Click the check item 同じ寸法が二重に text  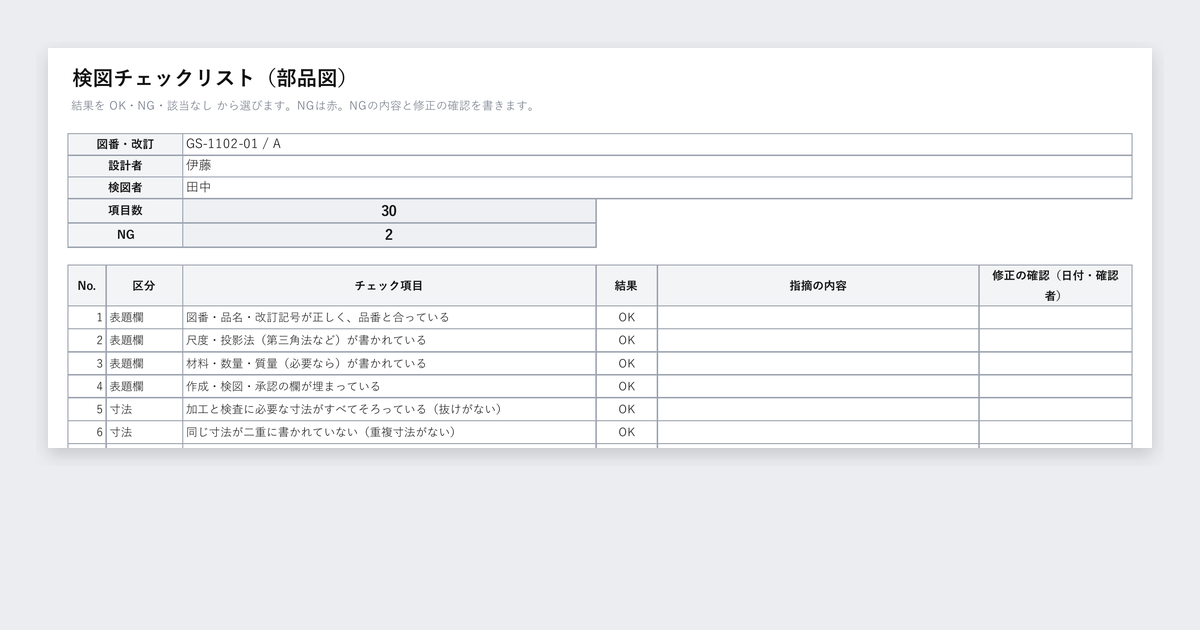pos(321,432)
